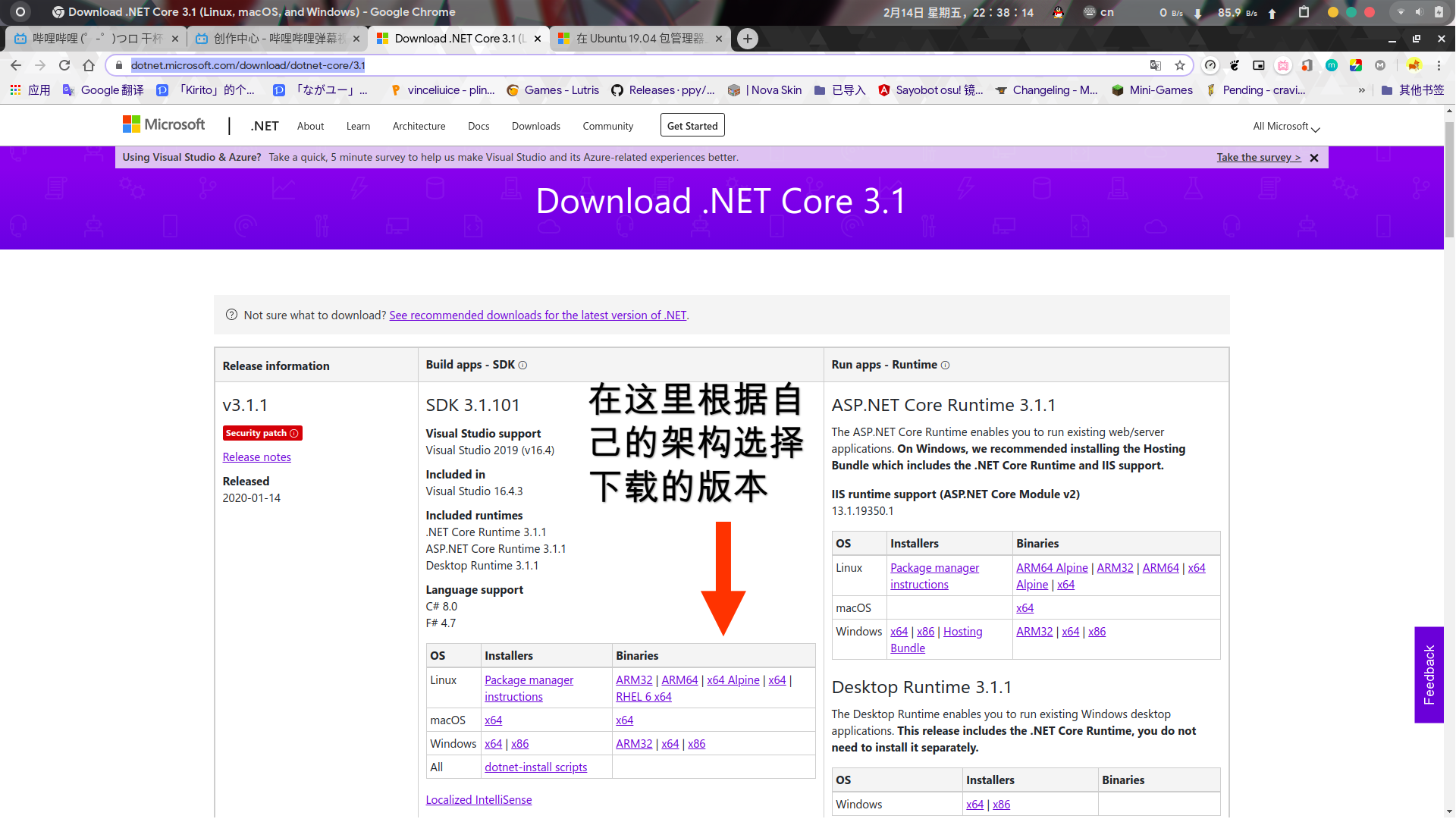Show more bookmarks with the chevron
This screenshot has width=1456, height=819.
click(x=1362, y=90)
